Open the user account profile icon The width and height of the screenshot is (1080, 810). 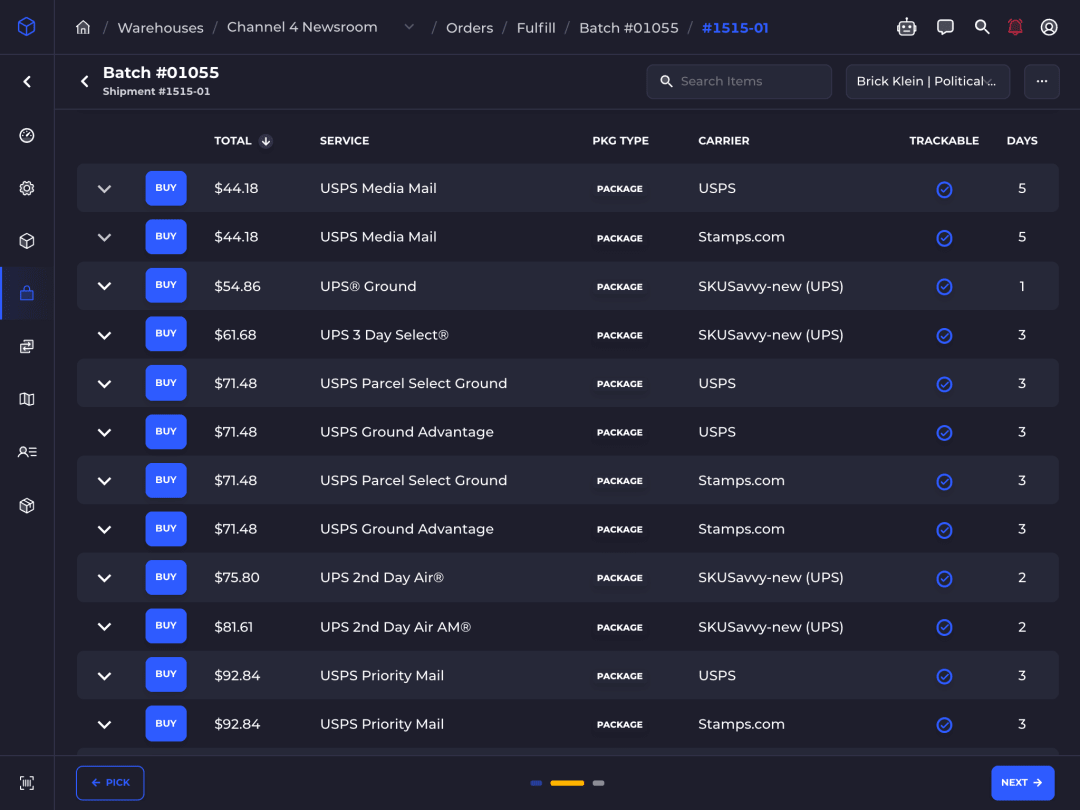coord(1048,27)
